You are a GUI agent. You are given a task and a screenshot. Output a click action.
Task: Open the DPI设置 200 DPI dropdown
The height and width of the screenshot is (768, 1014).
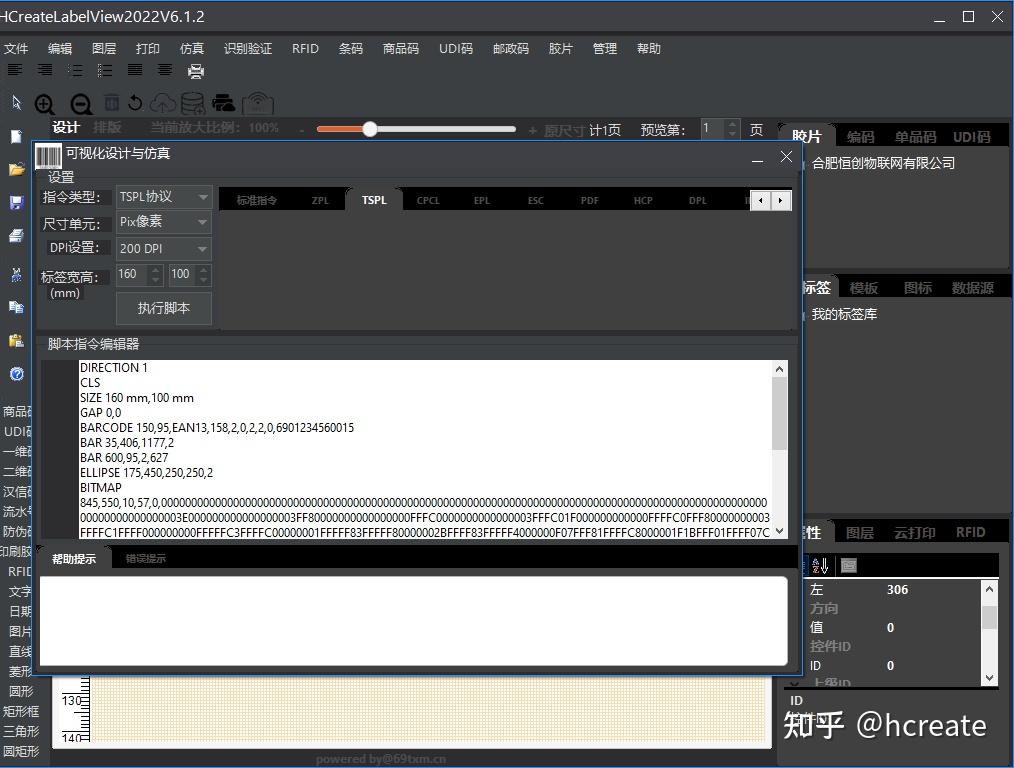pos(164,248)
